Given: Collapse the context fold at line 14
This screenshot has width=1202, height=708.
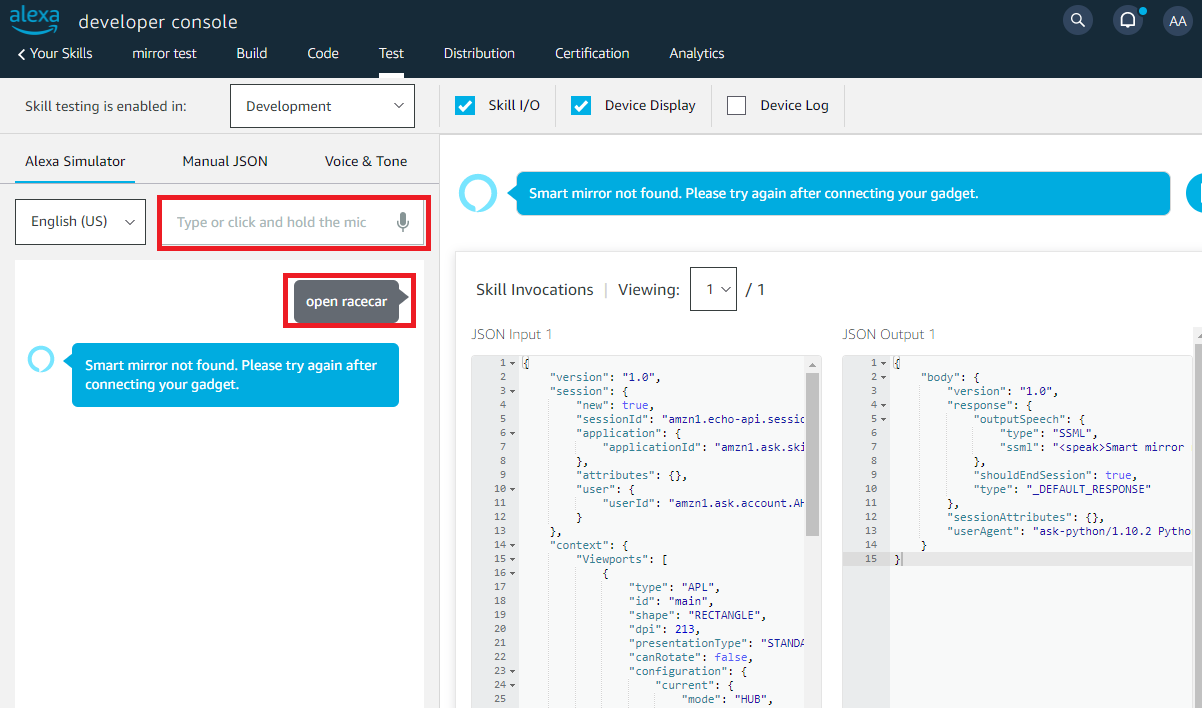Looking at the screenshot, I should (513, 545).
